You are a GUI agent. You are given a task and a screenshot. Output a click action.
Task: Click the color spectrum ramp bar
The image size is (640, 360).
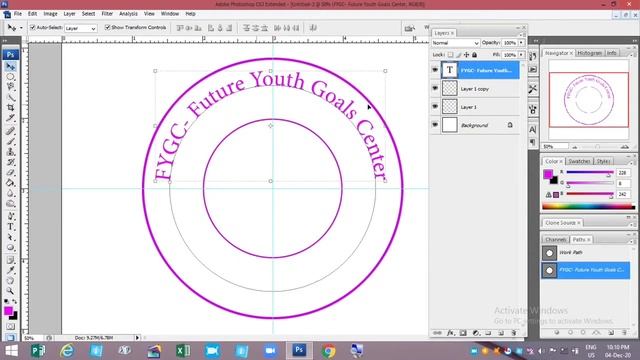pyautogui.click(x=589, y=207)
